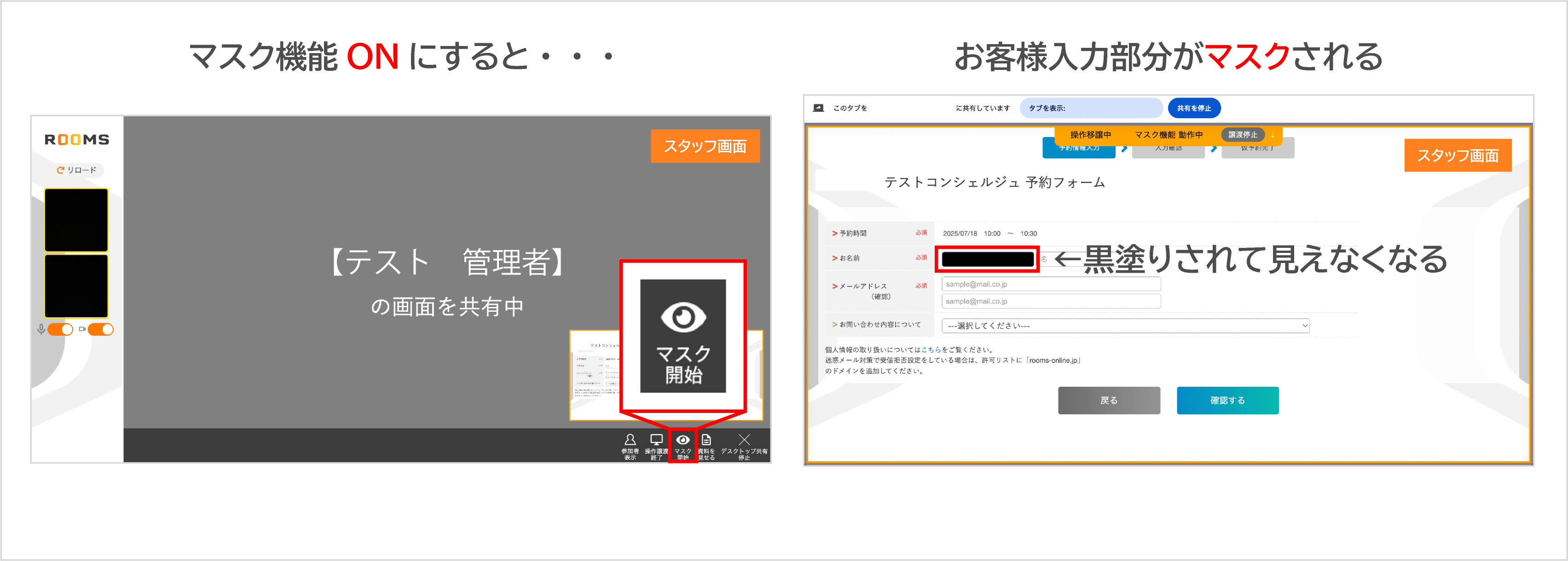This screenshot has width=1568, height=561.
Task: Click the 確認する button
Action: [x=1227, y=401]
